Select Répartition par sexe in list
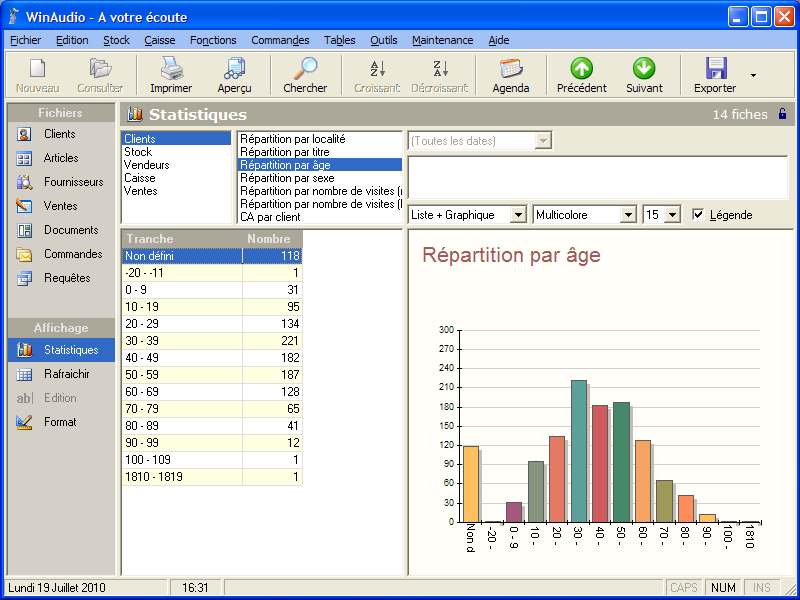 [287, 178]
